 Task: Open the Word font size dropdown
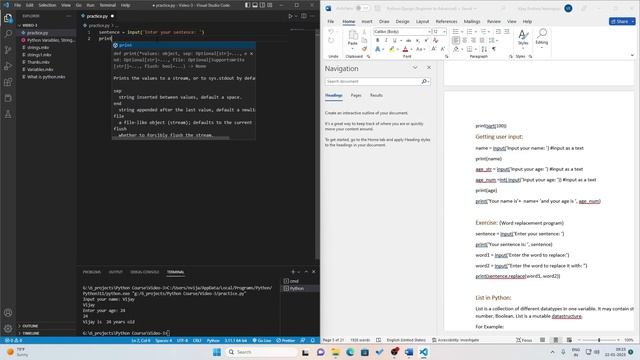[444, 31]
